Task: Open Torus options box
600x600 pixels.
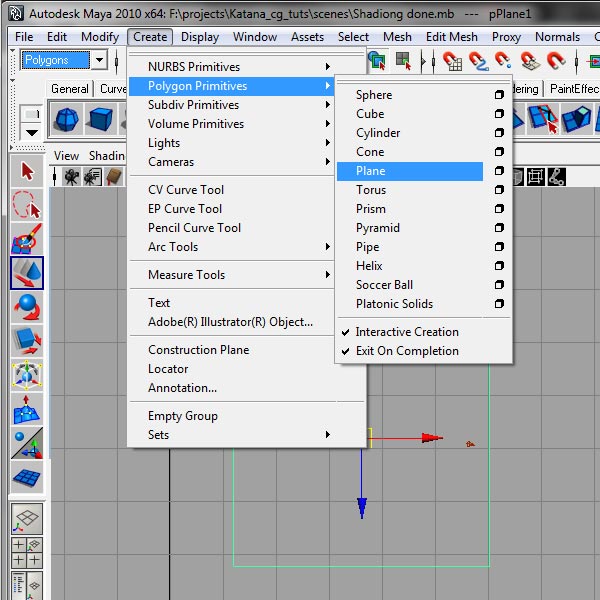Action: (499, 190)
